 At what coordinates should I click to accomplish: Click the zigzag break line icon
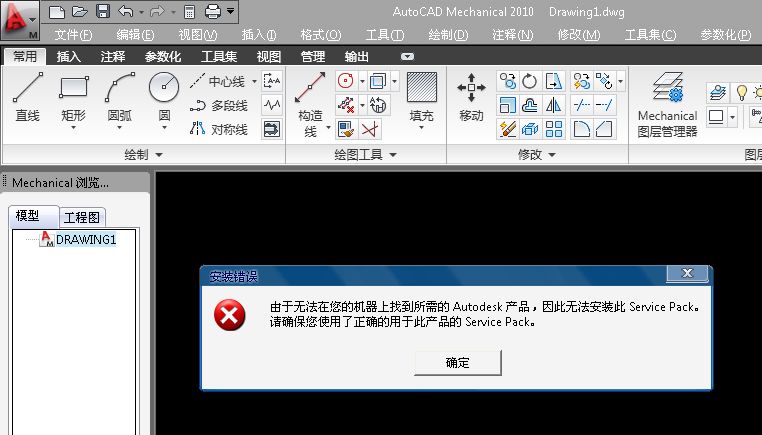272,104
